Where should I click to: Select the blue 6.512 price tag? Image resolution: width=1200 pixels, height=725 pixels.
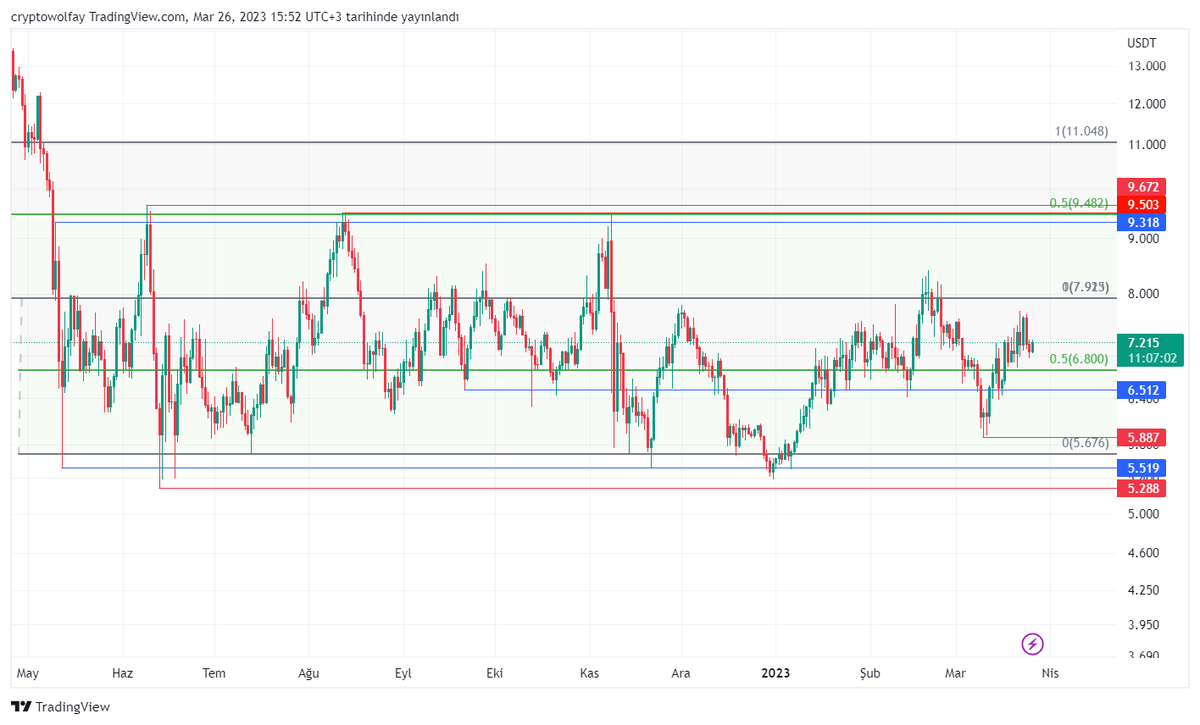point(1142,390)
